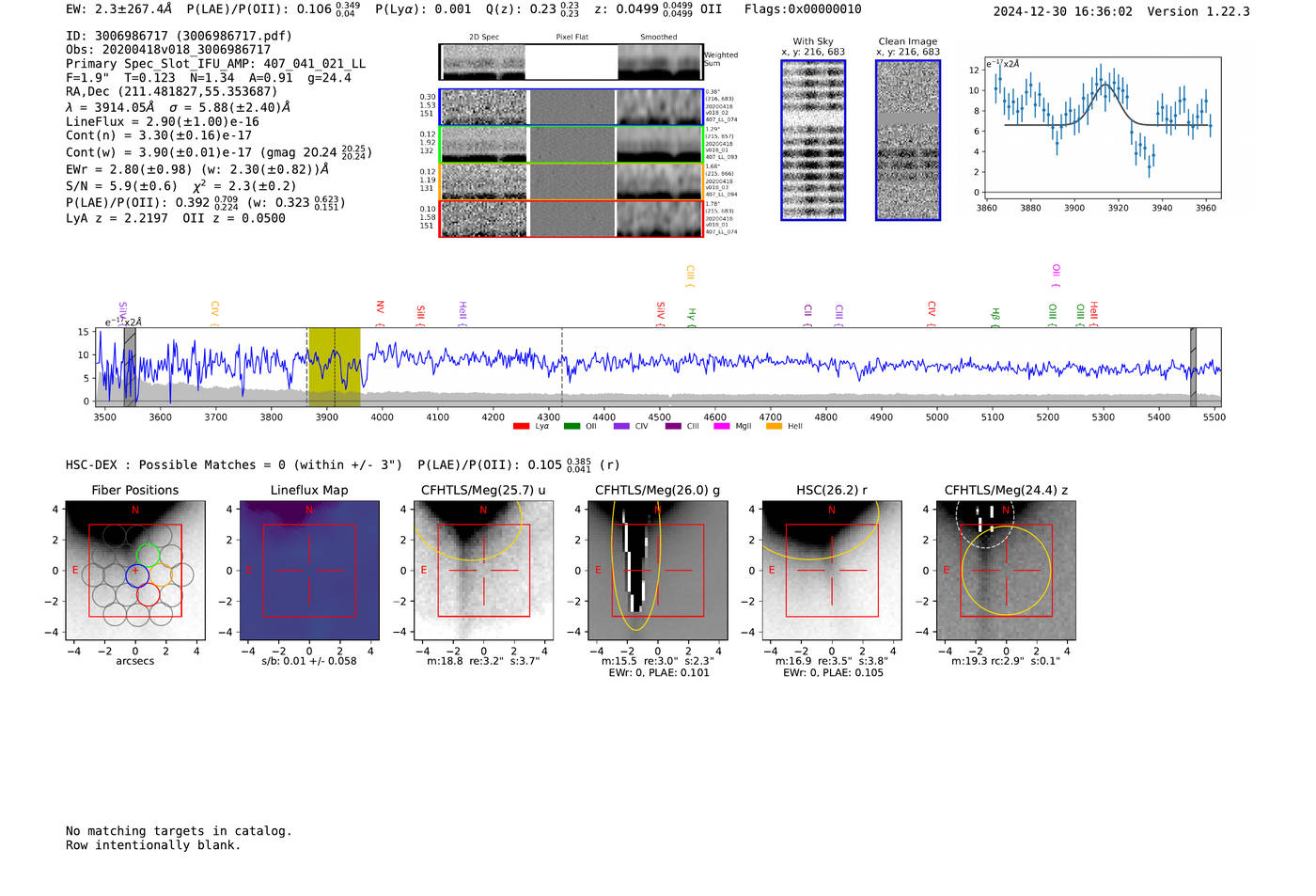The width and height of the screenshot is (1316, 896).
Task: Click the Gaussian emission line fit plot
Action: click(x=1102, y=129)
